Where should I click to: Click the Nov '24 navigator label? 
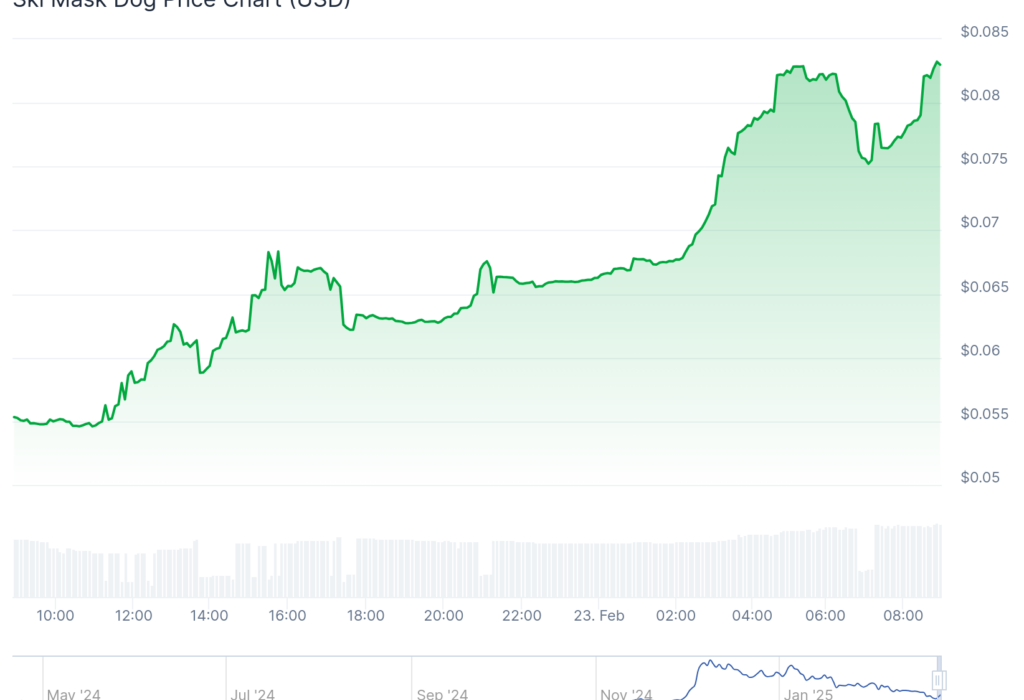626,693
